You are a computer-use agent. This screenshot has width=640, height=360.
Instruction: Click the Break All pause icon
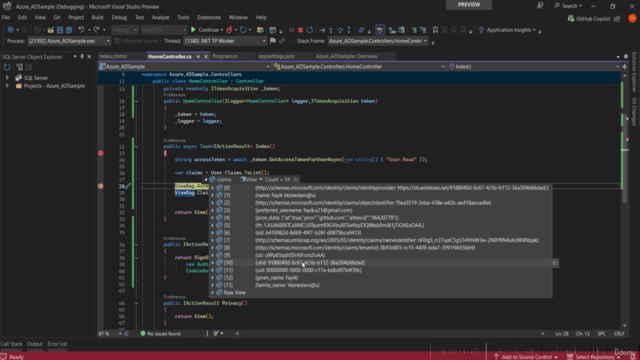[x=291, y=30]
